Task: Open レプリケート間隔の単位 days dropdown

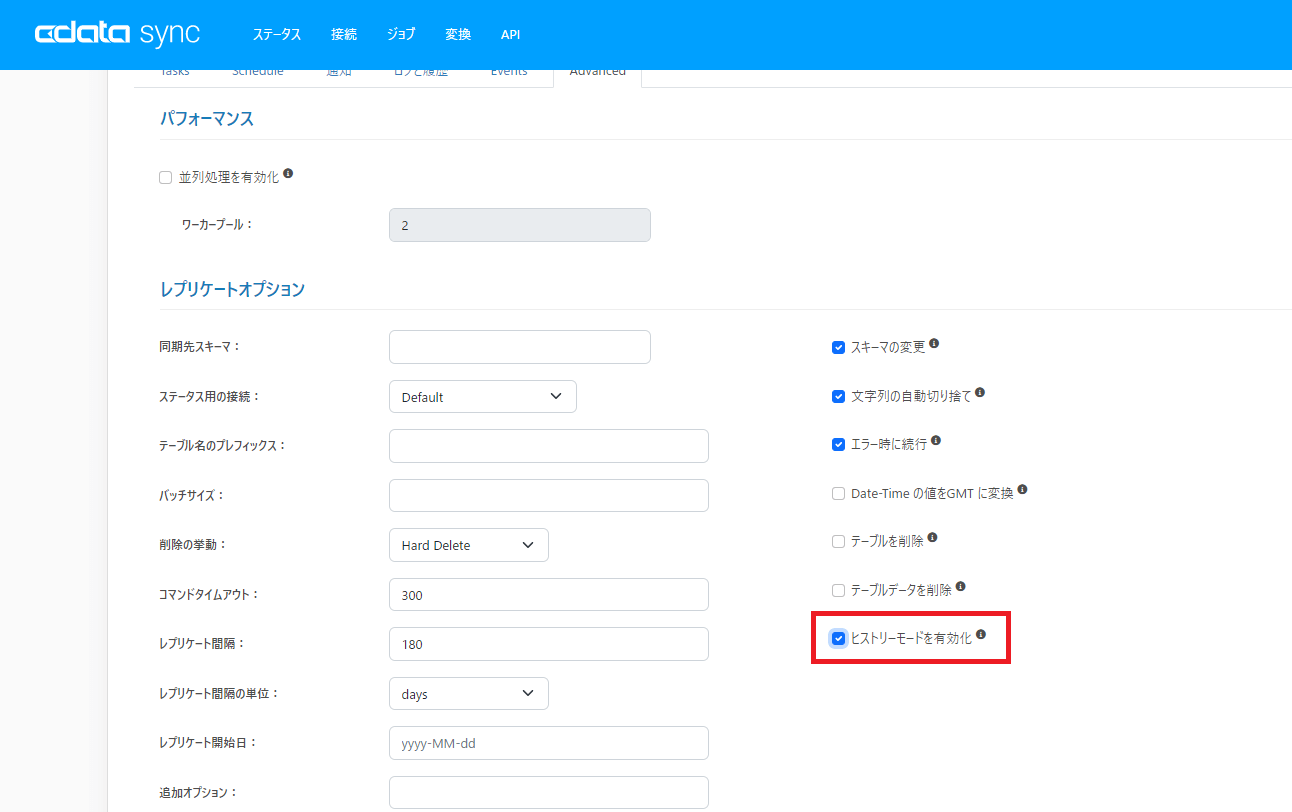Action: point(469,693)
